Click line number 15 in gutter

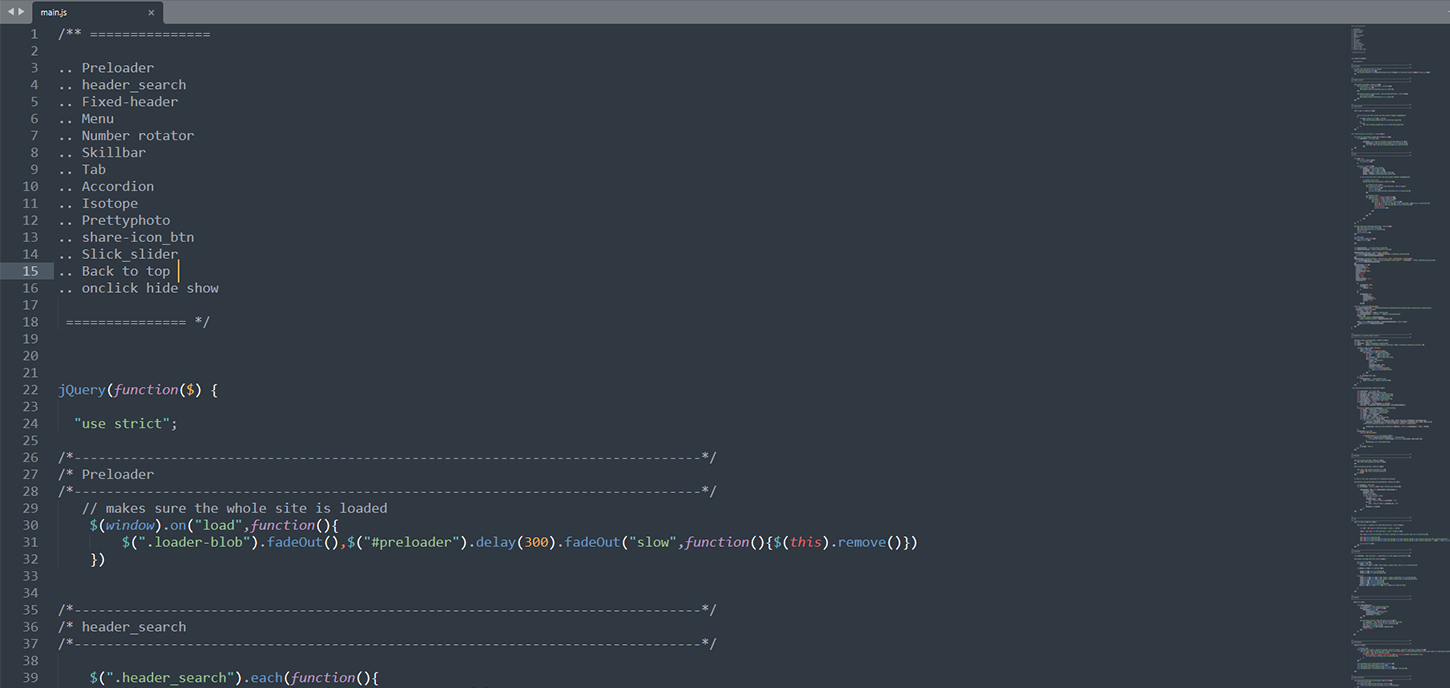click(x=31, y=271)
